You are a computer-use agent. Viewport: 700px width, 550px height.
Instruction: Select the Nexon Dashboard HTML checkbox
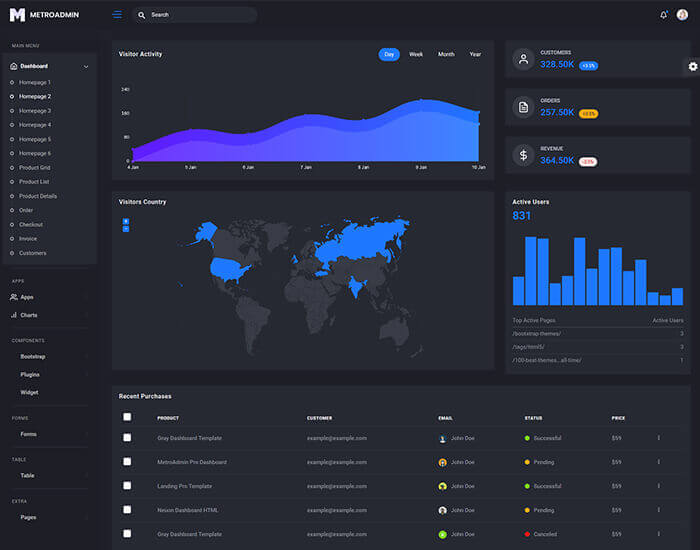(x=127, y=510)
